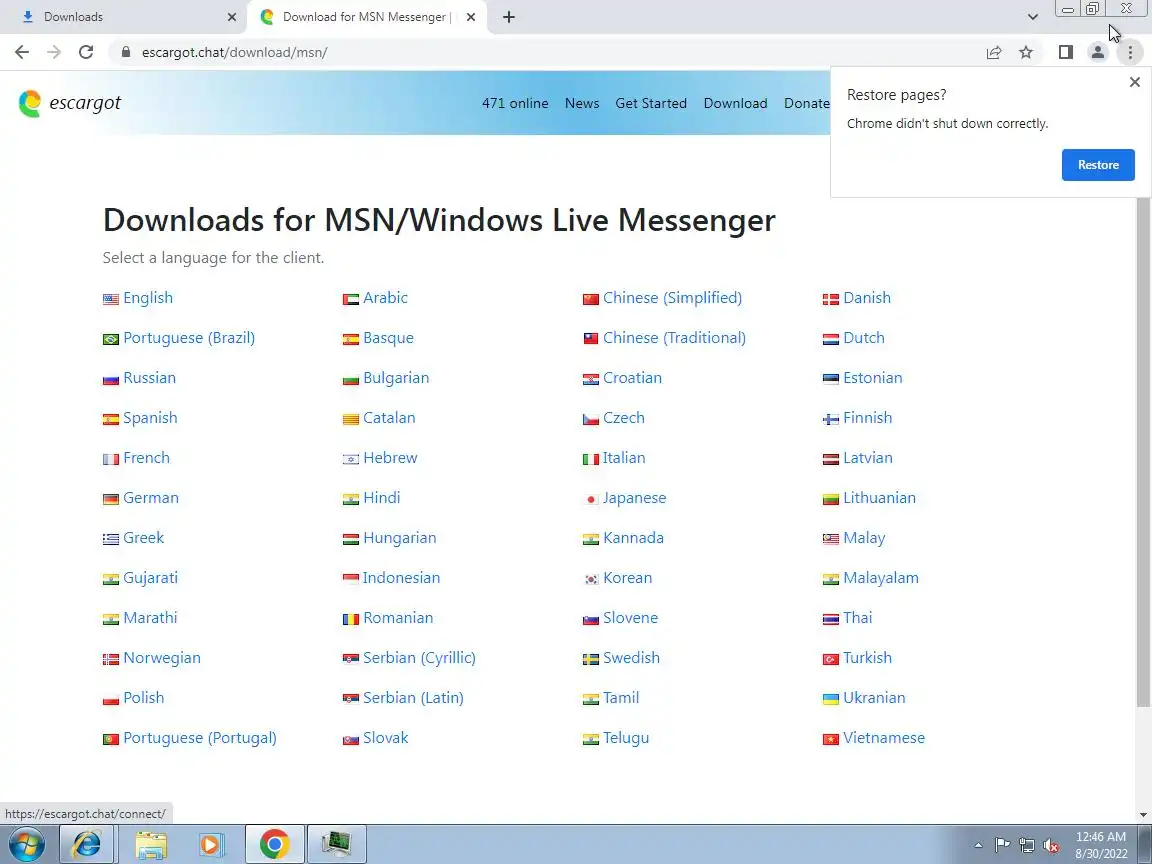Click the padlock site info icon
This screenshot has width=1152, height=864.
click(126, 52)
